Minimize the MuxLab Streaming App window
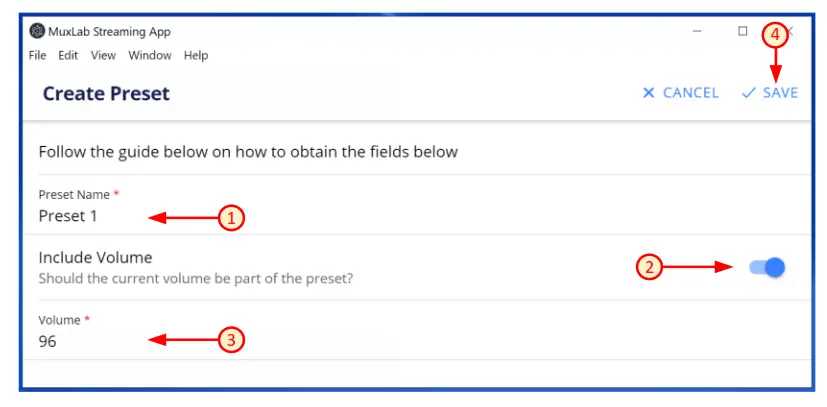This screenshot has height=407, width=827. pos(697,31)
